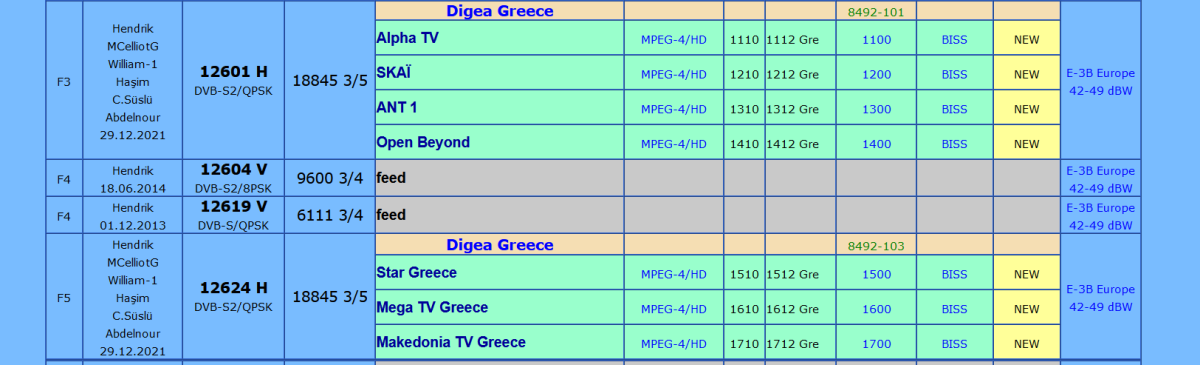Open the Alpha TV channel link

[x=407, y=38]
